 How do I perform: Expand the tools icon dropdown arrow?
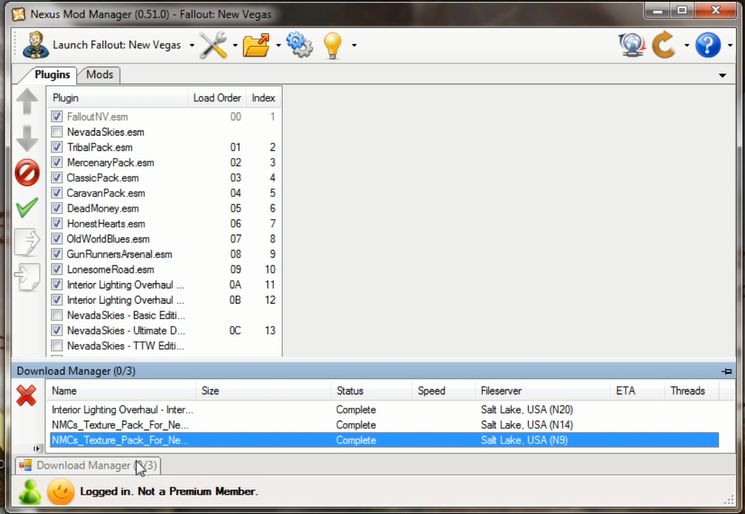click(235, 46)
